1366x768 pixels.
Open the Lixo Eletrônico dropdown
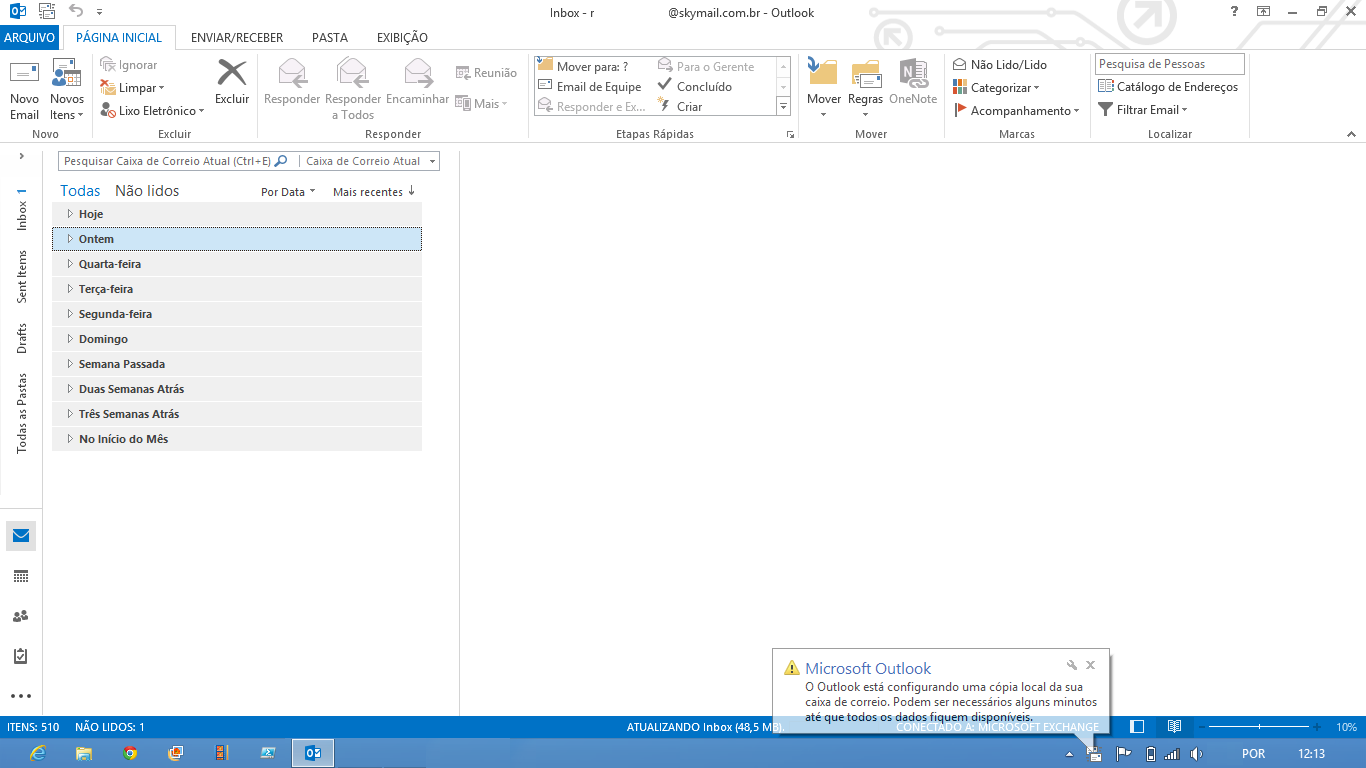point(152,111)
